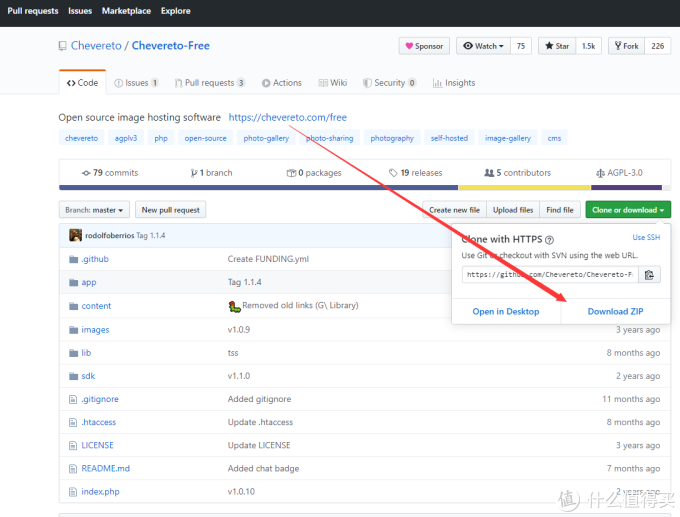This screenshot has width=680, height=517.
Task: Select the photo-gallery topic tag
Action: pos(266,138)
